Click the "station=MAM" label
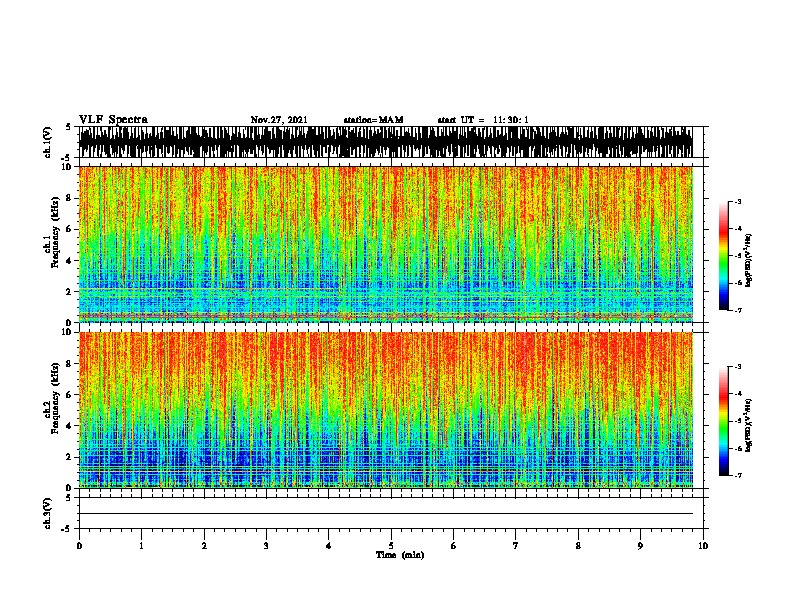Screen dimensions: 792x612 tap(373, 120)
